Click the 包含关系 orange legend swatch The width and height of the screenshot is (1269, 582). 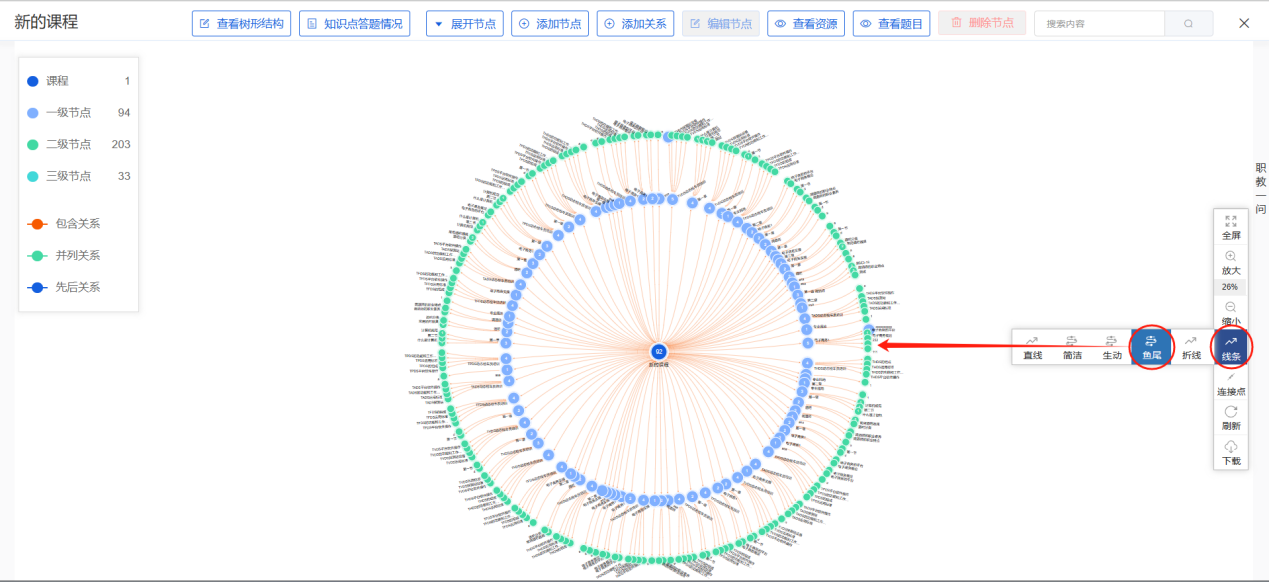37,224
